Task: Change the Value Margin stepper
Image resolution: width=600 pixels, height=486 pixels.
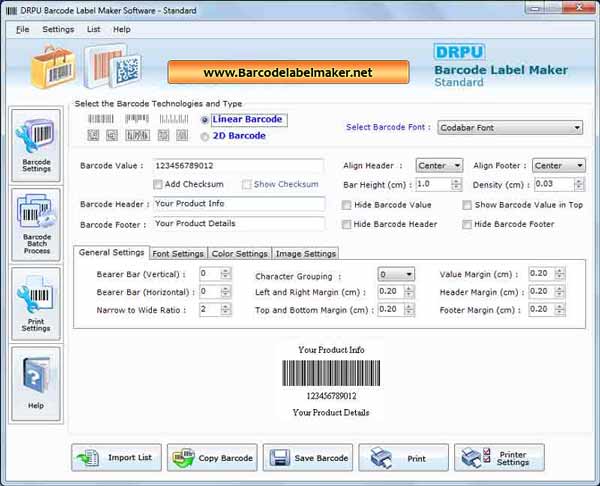Action: tap(559, 274)
